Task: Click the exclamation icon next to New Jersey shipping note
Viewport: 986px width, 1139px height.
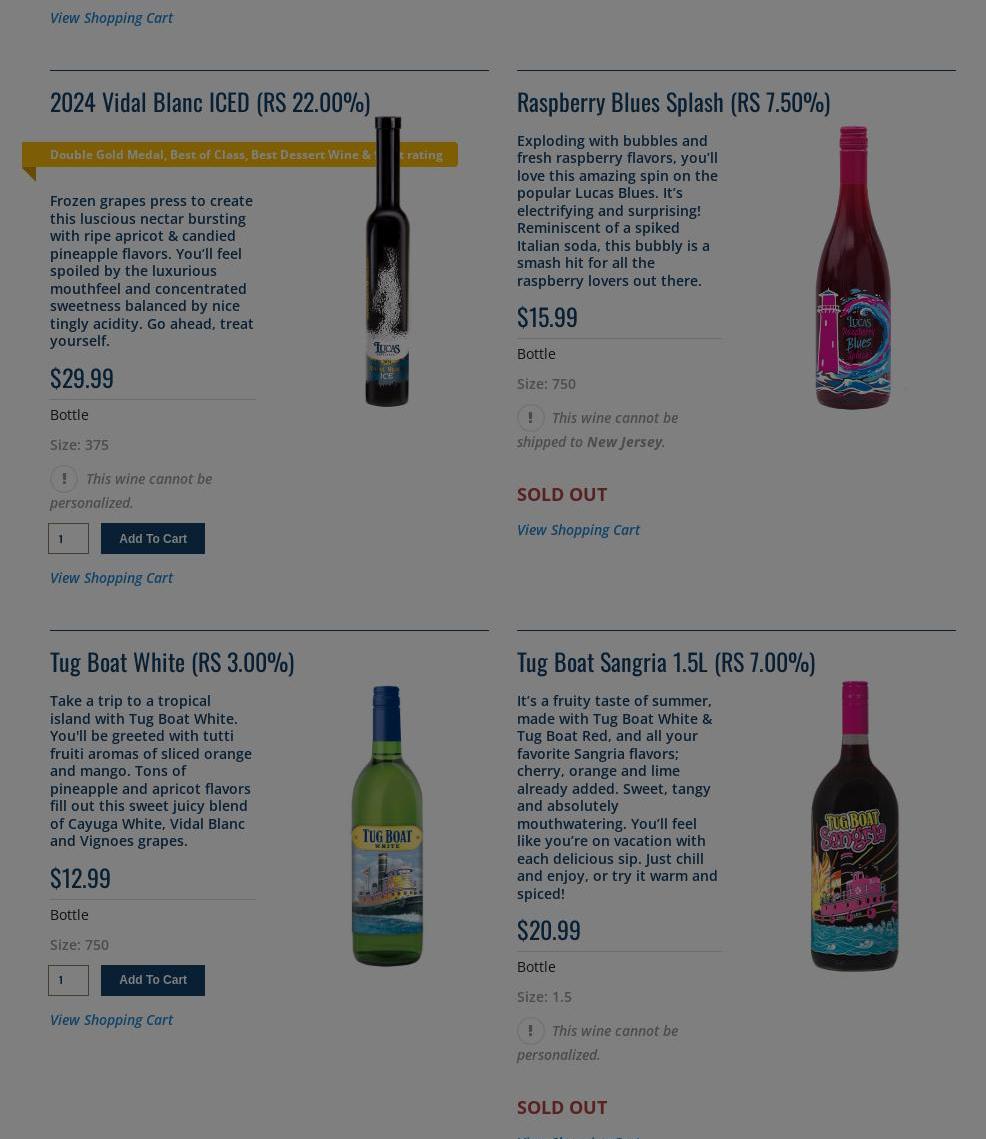Action: pyautogui.click(x=531, y=418)
